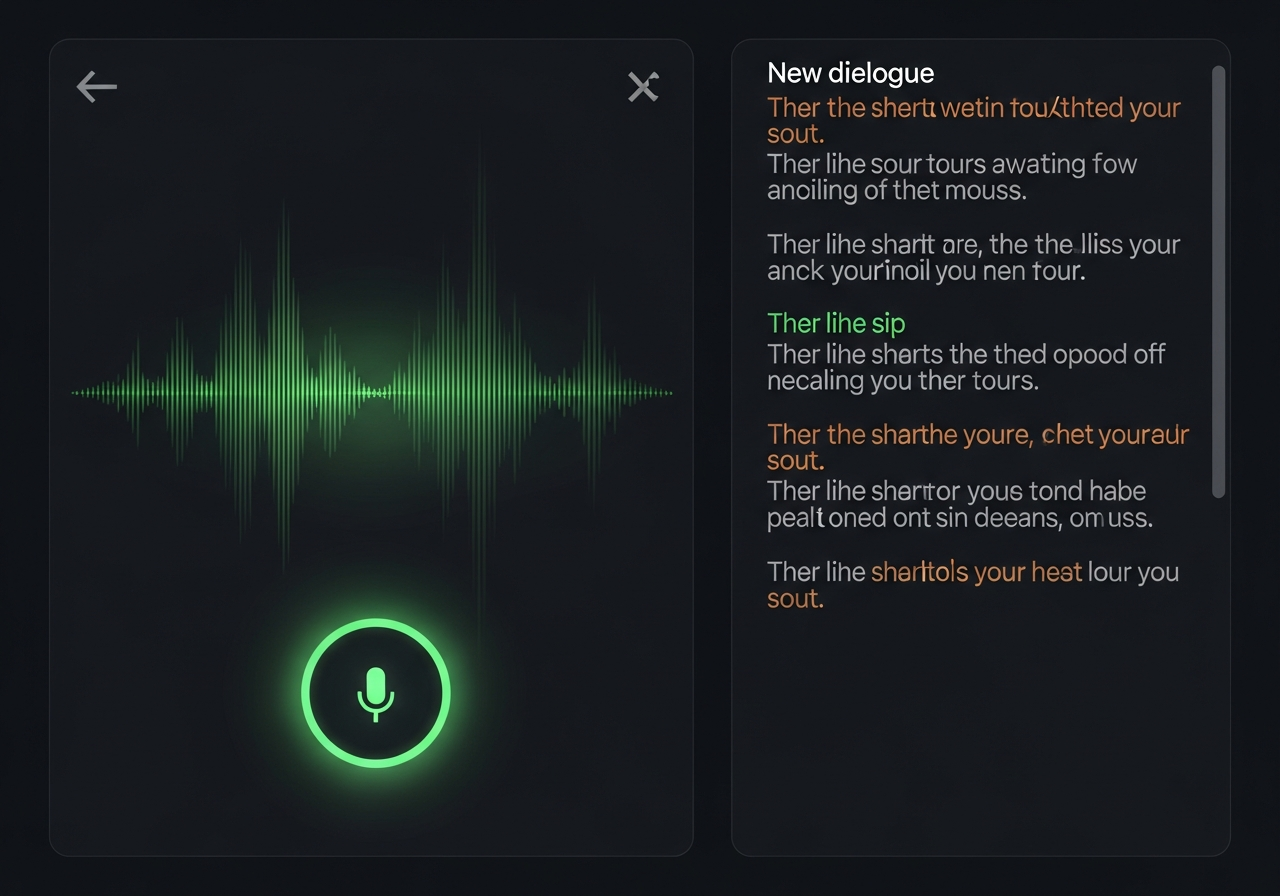The width and height of the screenshot is (1280, 896).
Task: Tap the glowing green microphone button
Action: click(376, 693)
